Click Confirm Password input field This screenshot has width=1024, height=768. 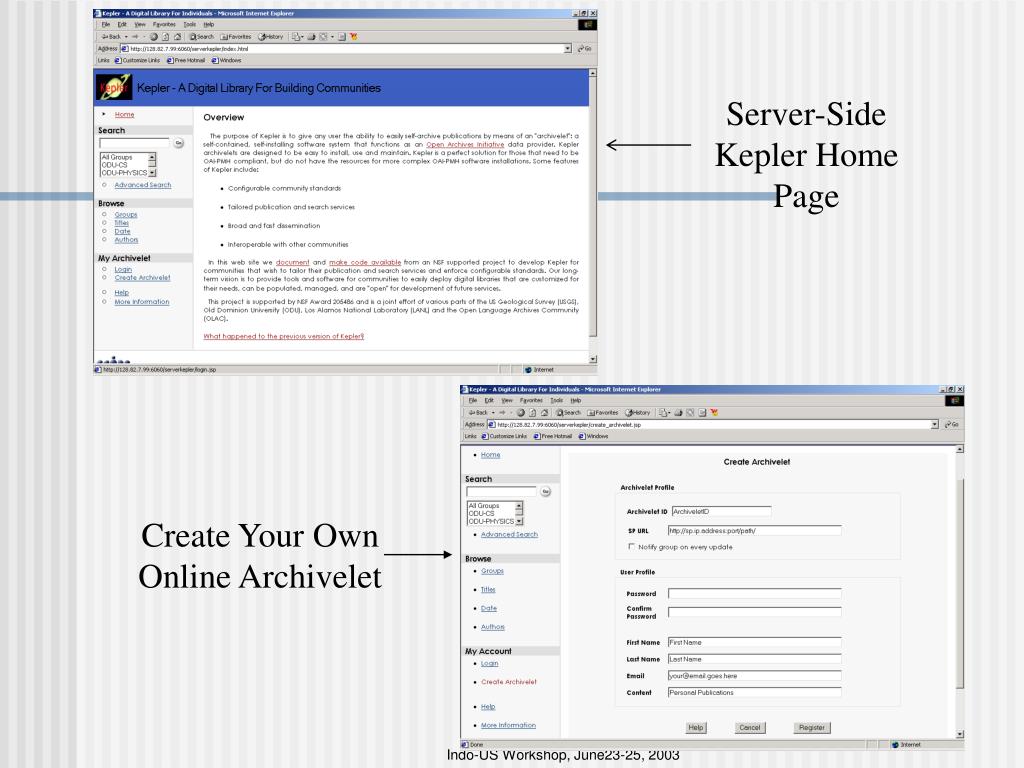pos(754,612)
